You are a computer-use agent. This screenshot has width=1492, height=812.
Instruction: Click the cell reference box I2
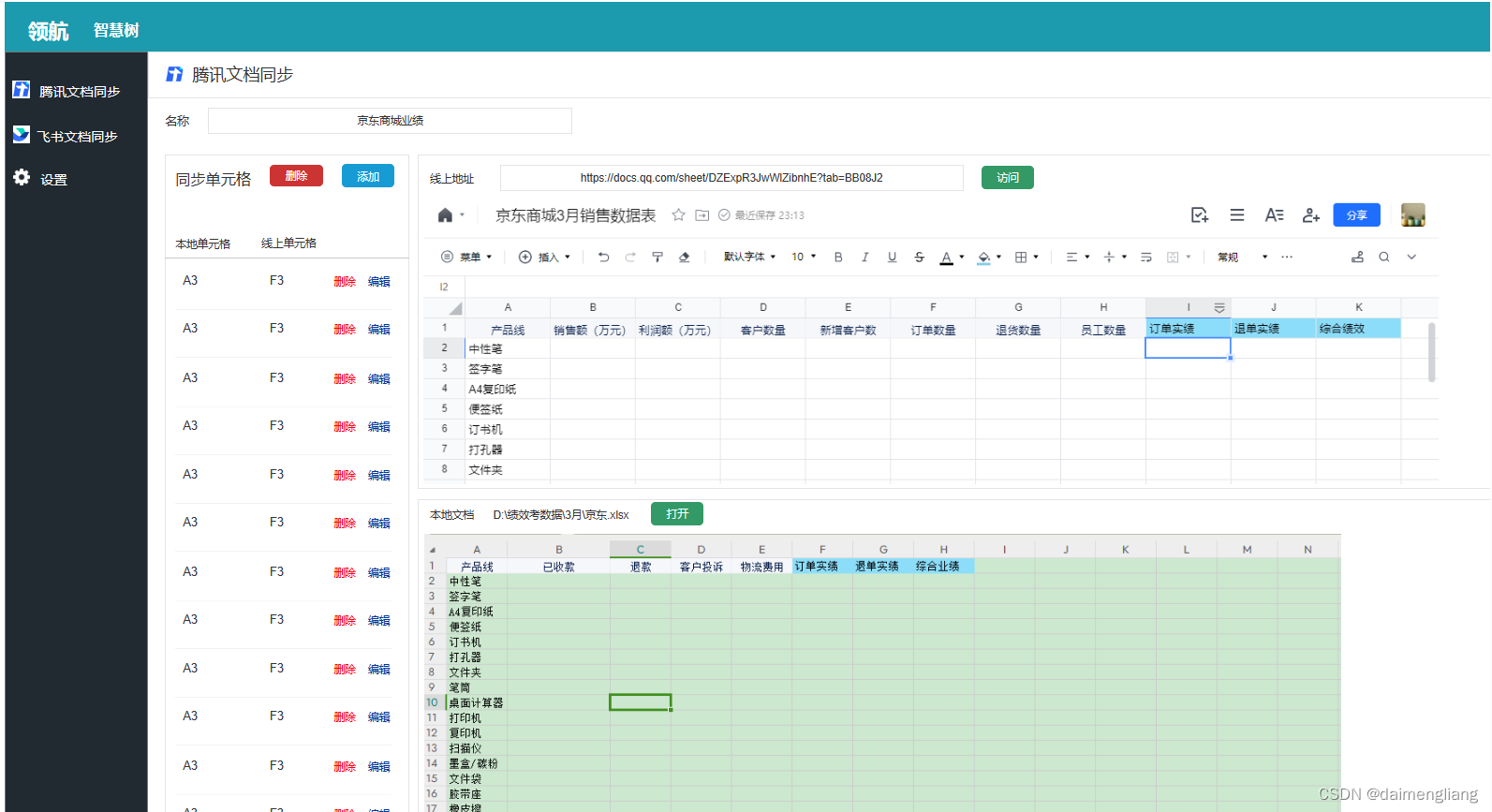tap(445, 287)
